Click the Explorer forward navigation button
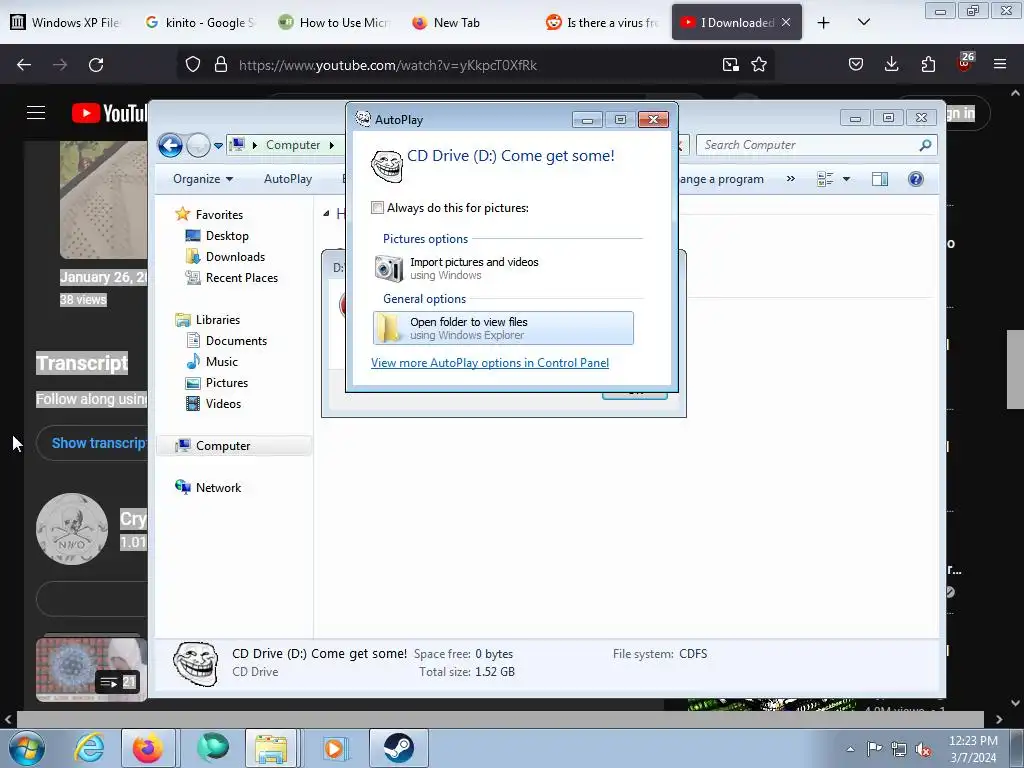This screenshot has height=768, width=1024. point(198,145)
